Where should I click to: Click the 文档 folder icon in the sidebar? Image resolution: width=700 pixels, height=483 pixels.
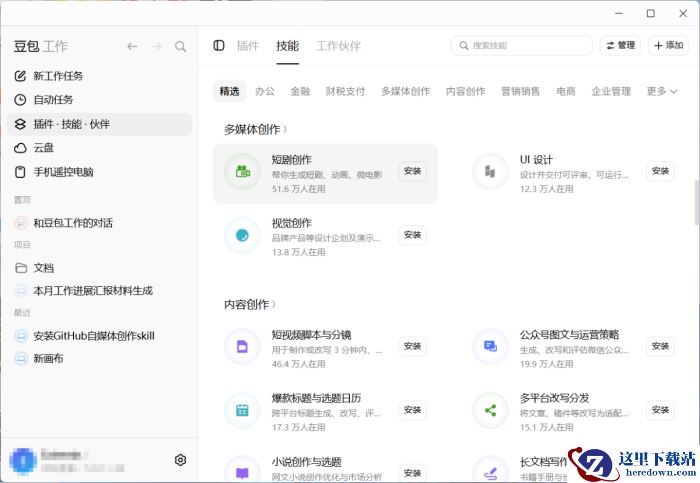(x=21, y=268)
